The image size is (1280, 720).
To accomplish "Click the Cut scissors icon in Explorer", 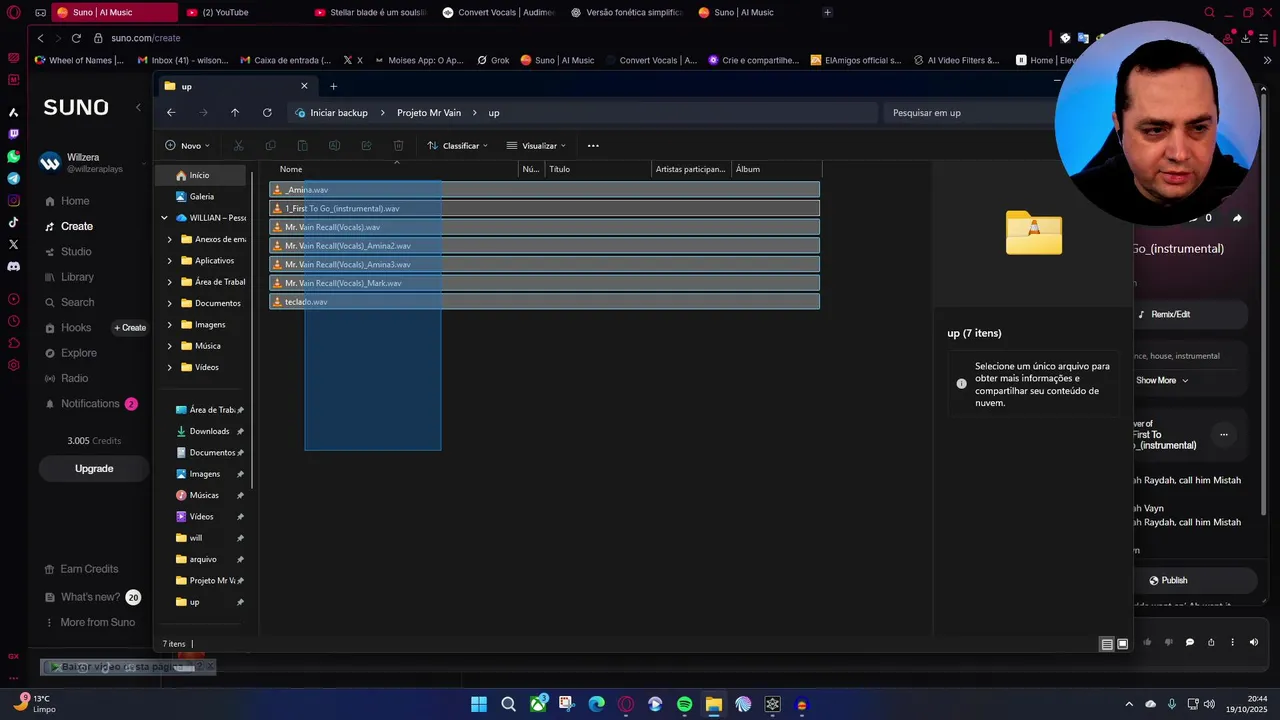I will click(x=238, y=146).
